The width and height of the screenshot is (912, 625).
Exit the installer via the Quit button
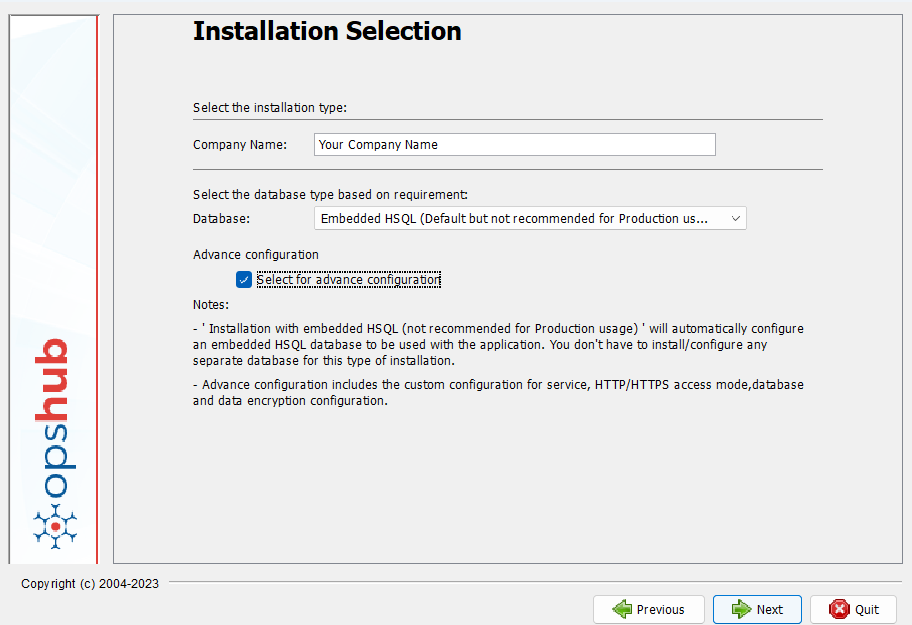point(853,609)
